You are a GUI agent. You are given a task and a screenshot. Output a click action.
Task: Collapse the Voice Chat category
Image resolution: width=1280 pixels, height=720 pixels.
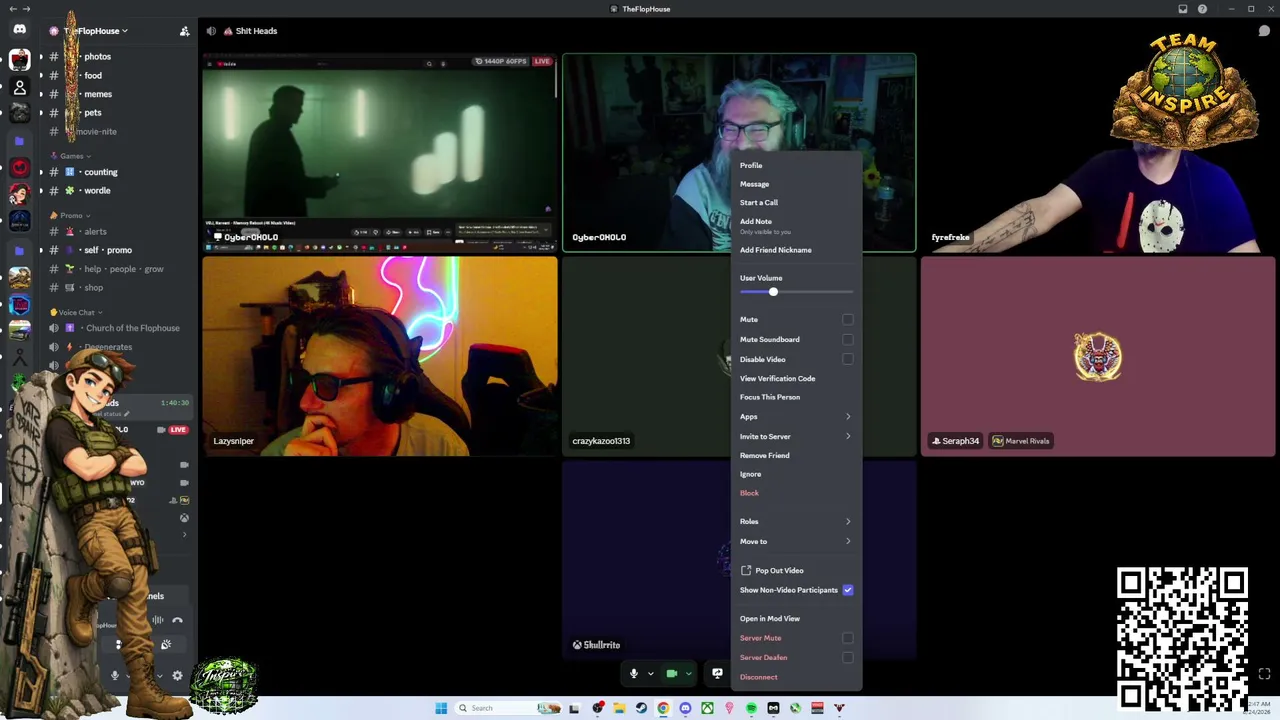(76, 312)
